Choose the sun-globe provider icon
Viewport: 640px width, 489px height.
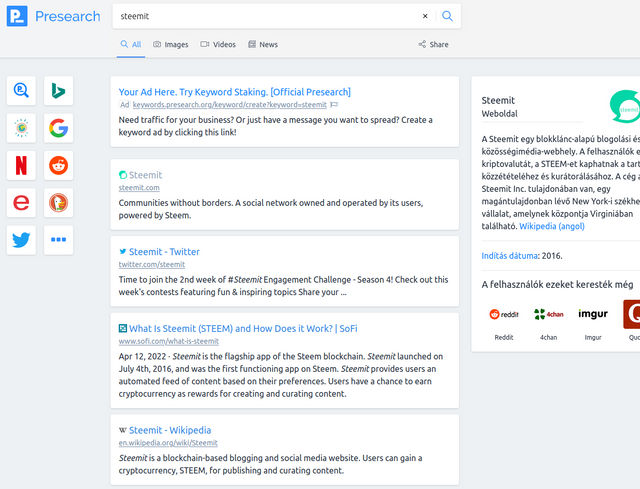(x=21, y=128)
